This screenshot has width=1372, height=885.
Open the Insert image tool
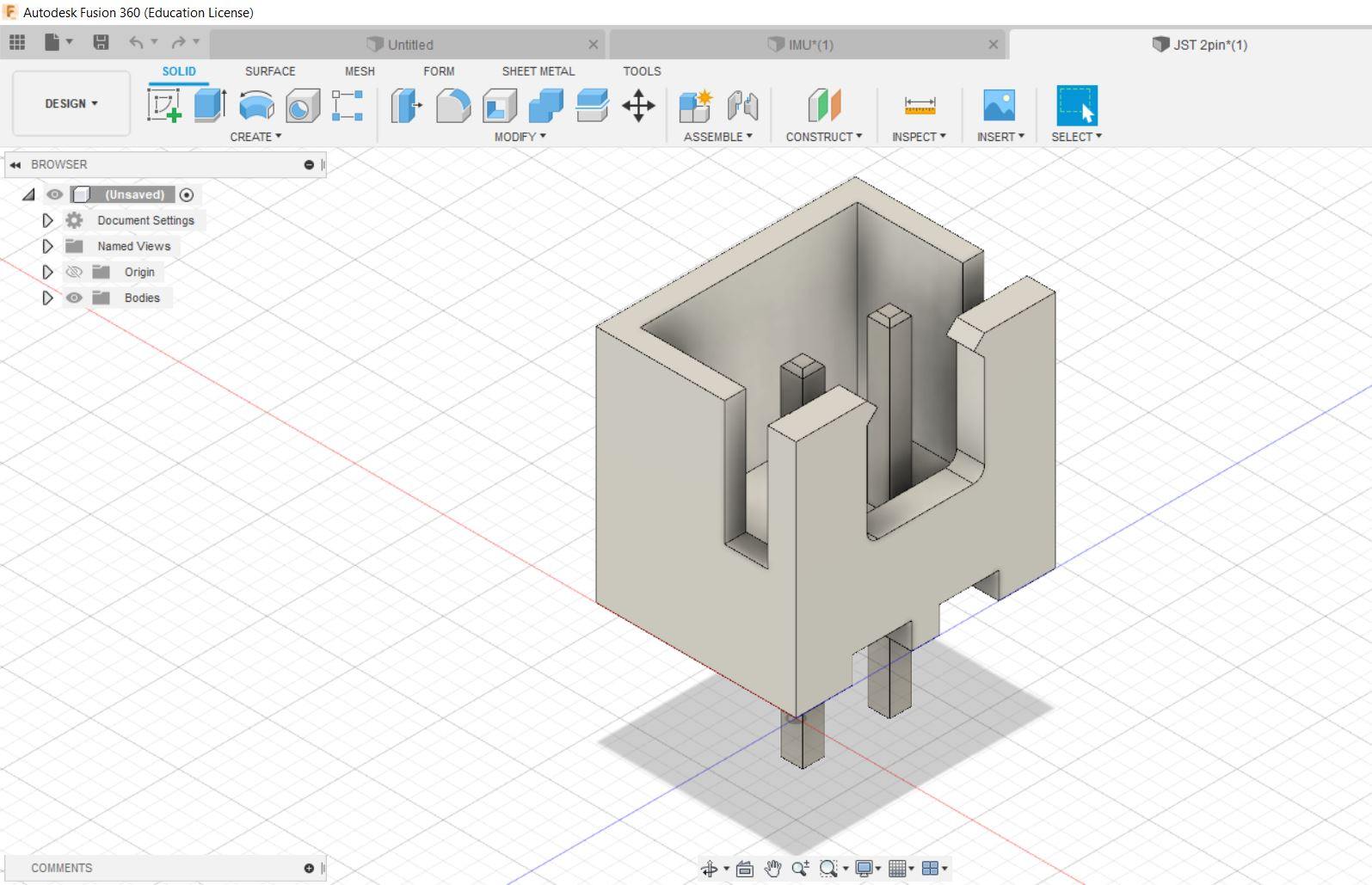coord(1000,106)
